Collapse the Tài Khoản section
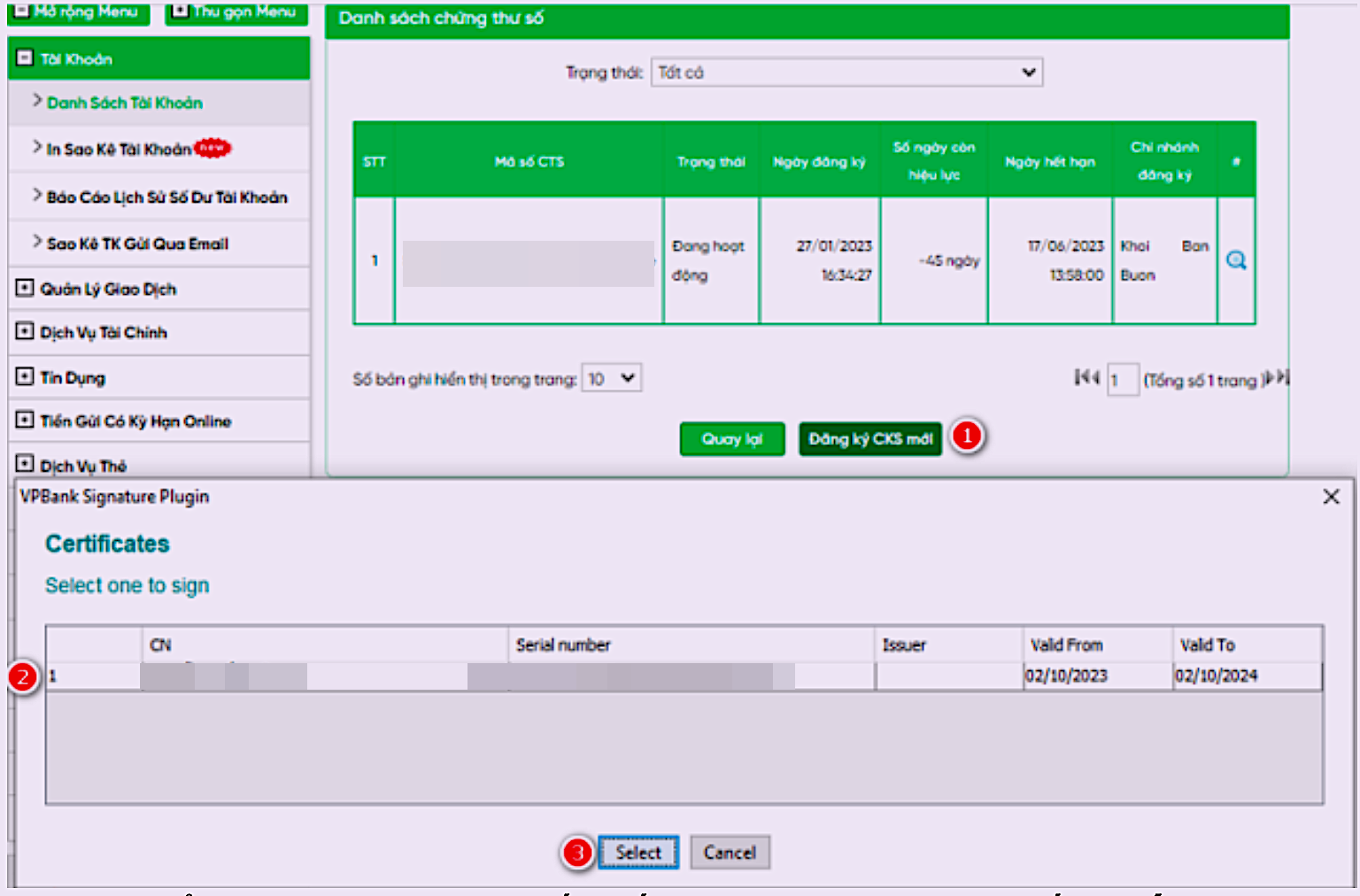Viewport: 1360px width, 896px height. (25, 59)
